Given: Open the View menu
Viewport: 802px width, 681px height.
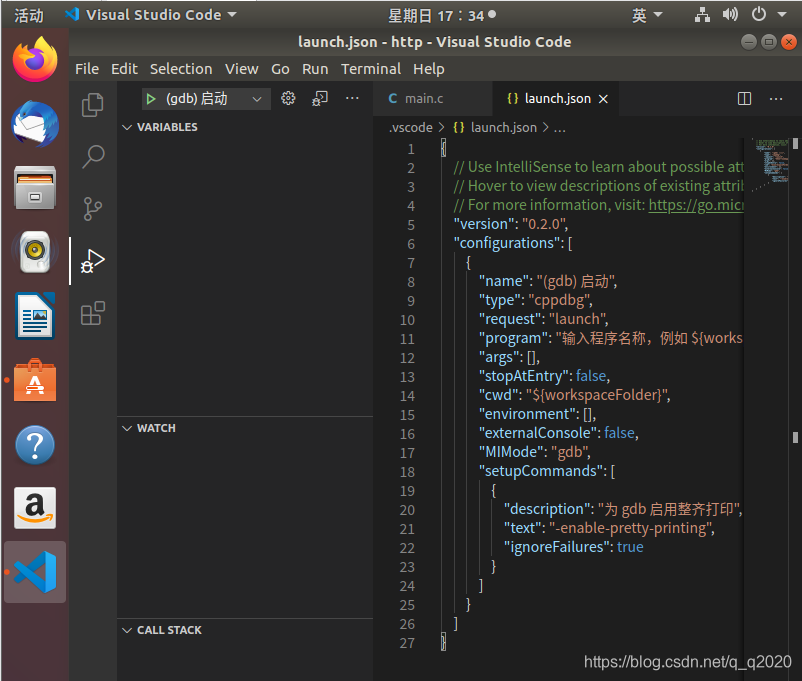Looking at the screenshot, I should coord(241,69).
